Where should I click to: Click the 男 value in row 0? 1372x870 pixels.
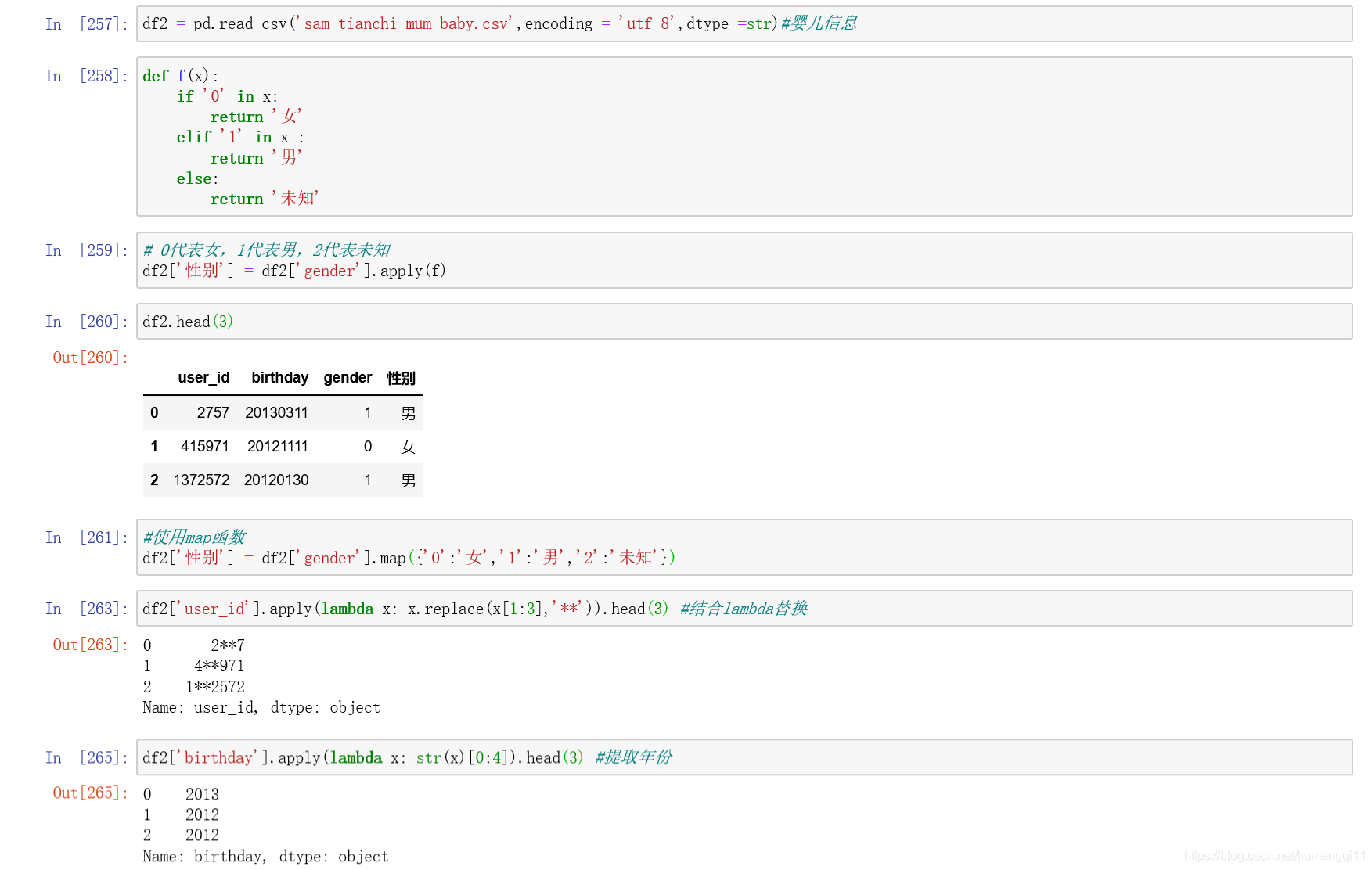(408, 413)
